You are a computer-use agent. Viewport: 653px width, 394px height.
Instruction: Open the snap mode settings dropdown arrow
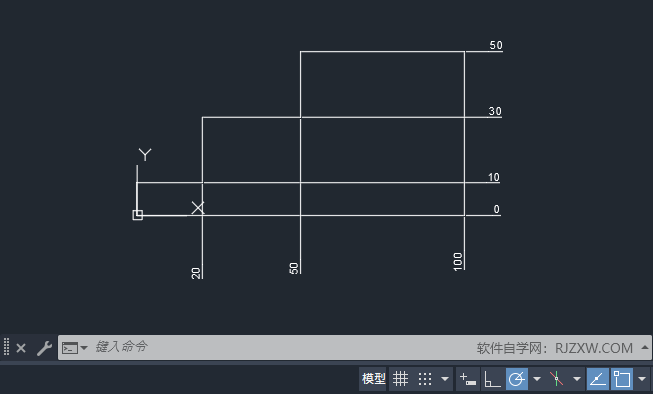click(x=445, y=379)
